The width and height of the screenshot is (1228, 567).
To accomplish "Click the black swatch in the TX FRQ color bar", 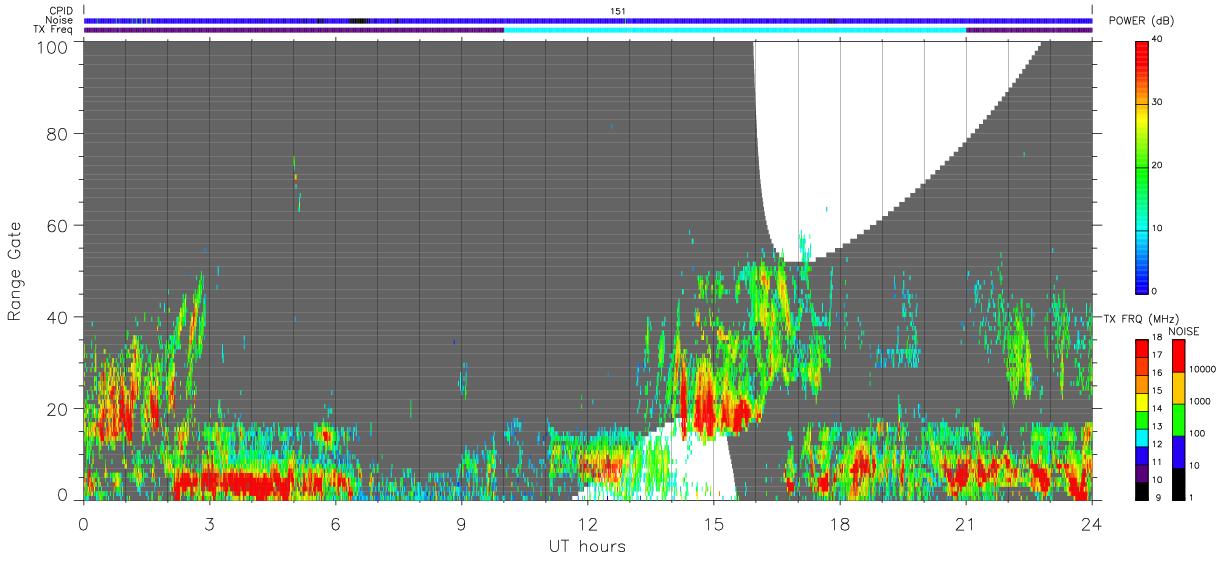I will pos(1143,493).
